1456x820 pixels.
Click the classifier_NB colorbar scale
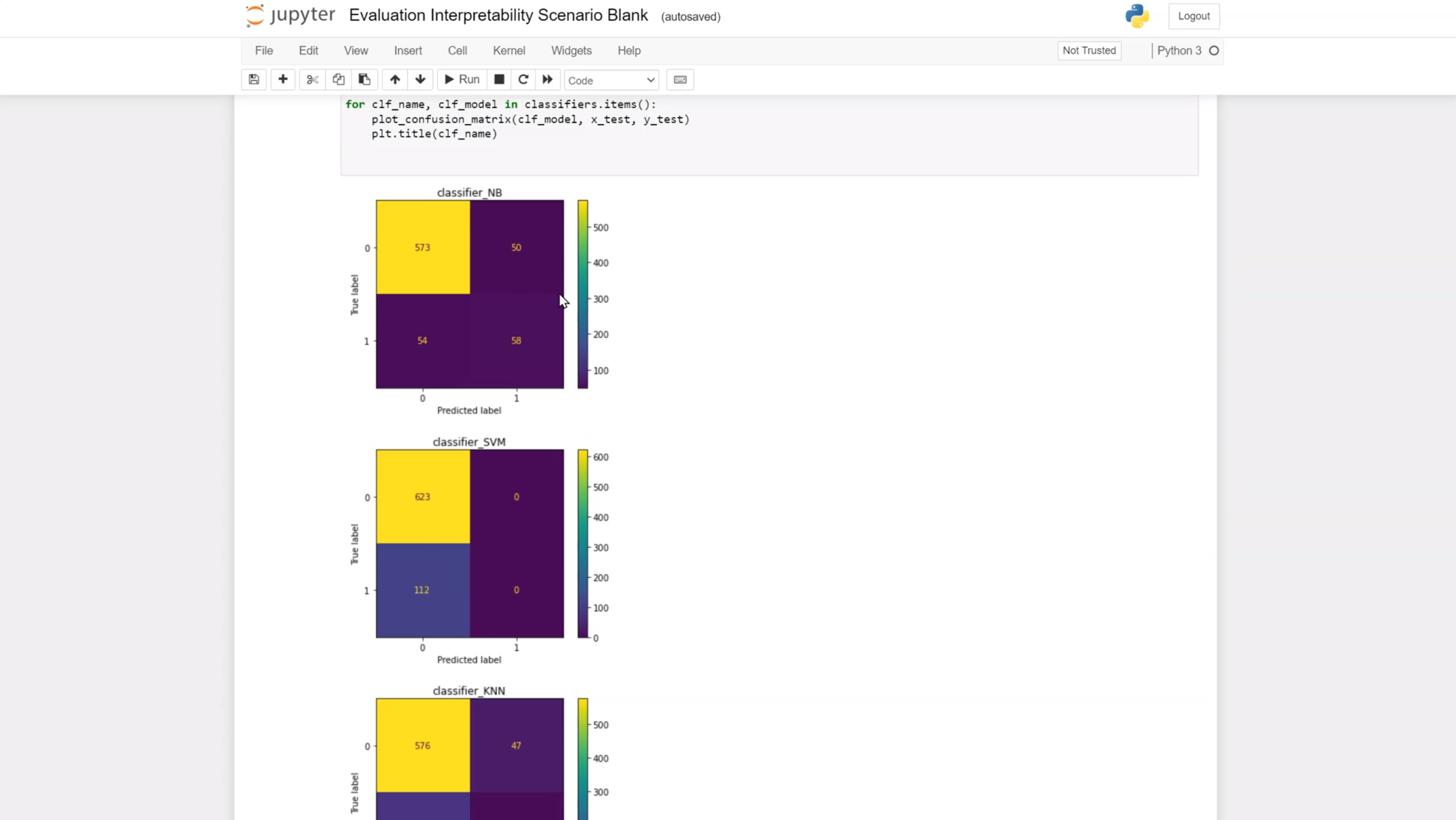pos(583,294)
